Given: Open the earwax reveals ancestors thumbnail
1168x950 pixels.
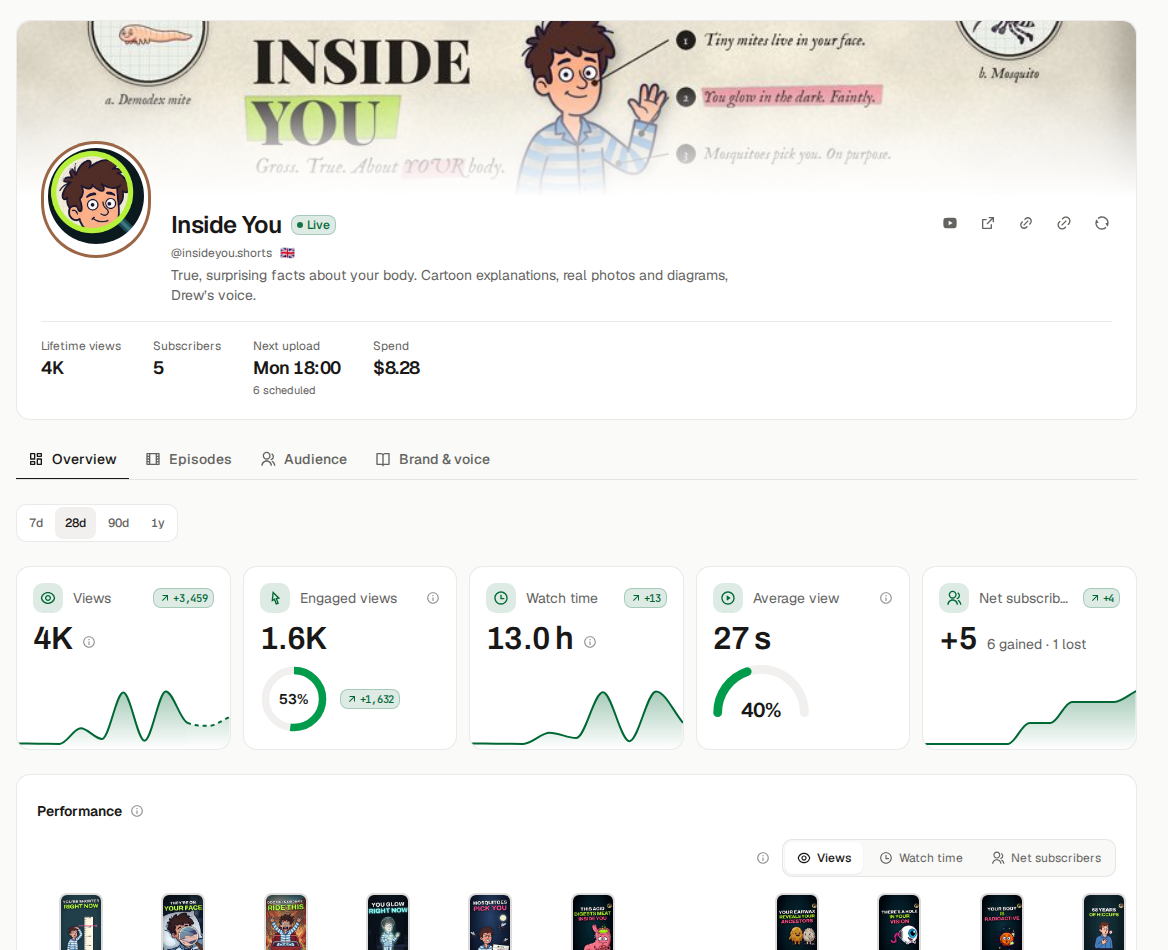Looking at the screenshot, I should (797, 922).
